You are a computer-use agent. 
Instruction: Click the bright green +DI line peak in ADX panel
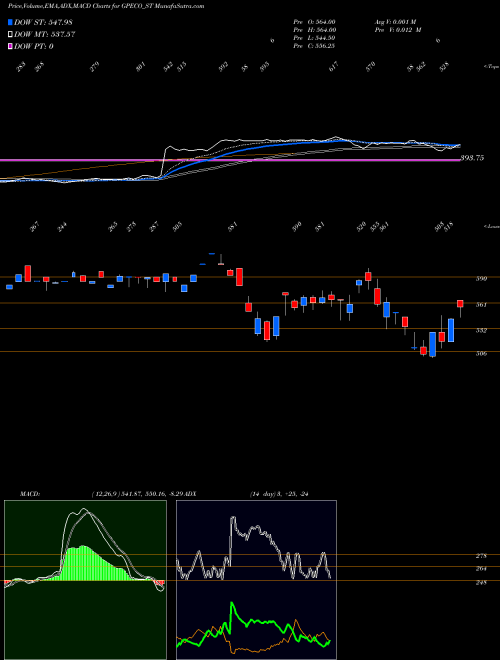(232, 604)
